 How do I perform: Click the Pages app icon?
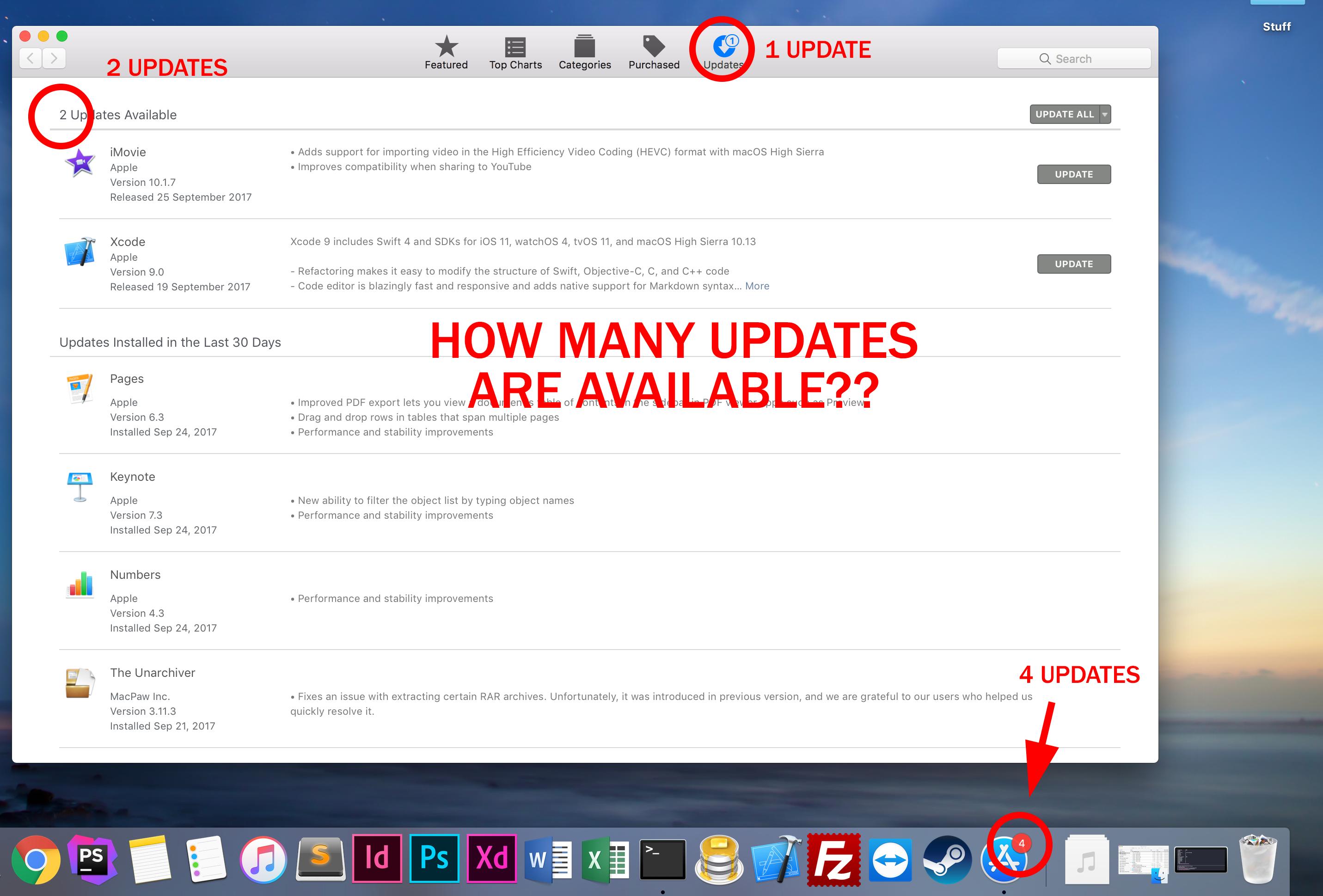(x=80, y=388)
